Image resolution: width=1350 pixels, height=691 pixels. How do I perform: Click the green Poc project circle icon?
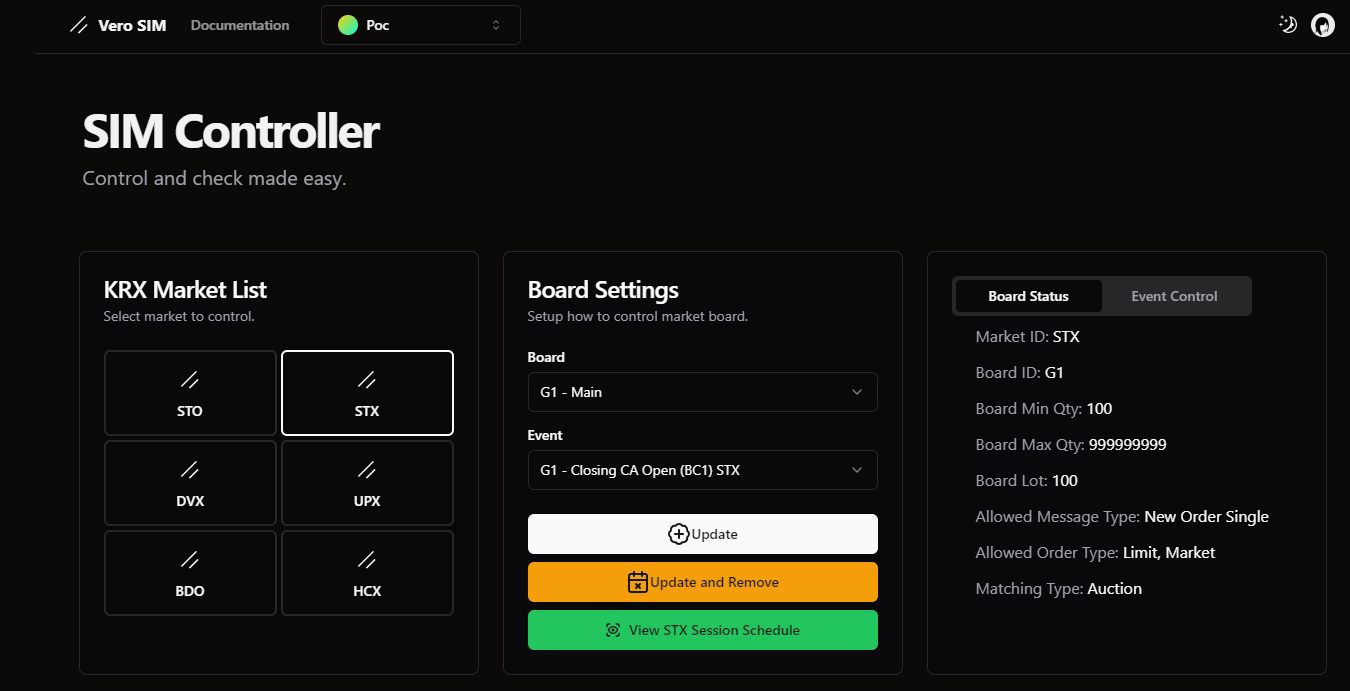pyautogui.click(x=348, y=25)
